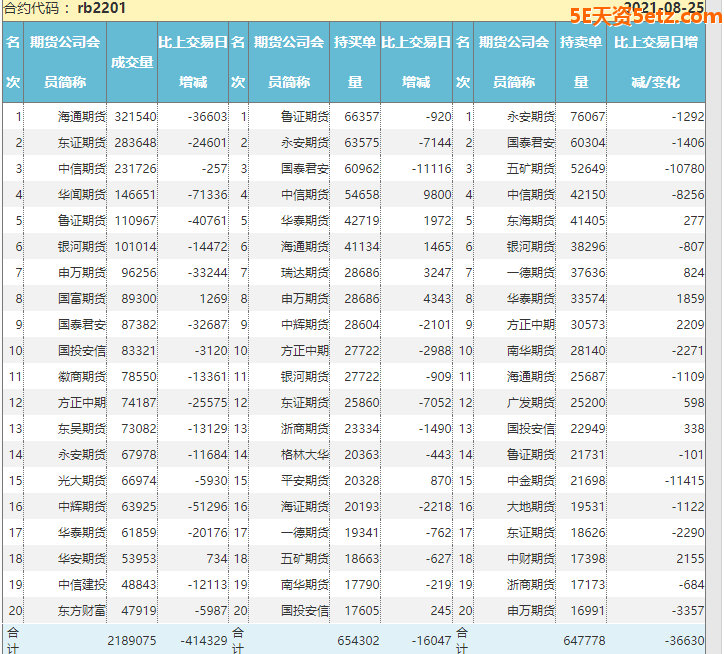Select total volume 2189075

[132, 641]
